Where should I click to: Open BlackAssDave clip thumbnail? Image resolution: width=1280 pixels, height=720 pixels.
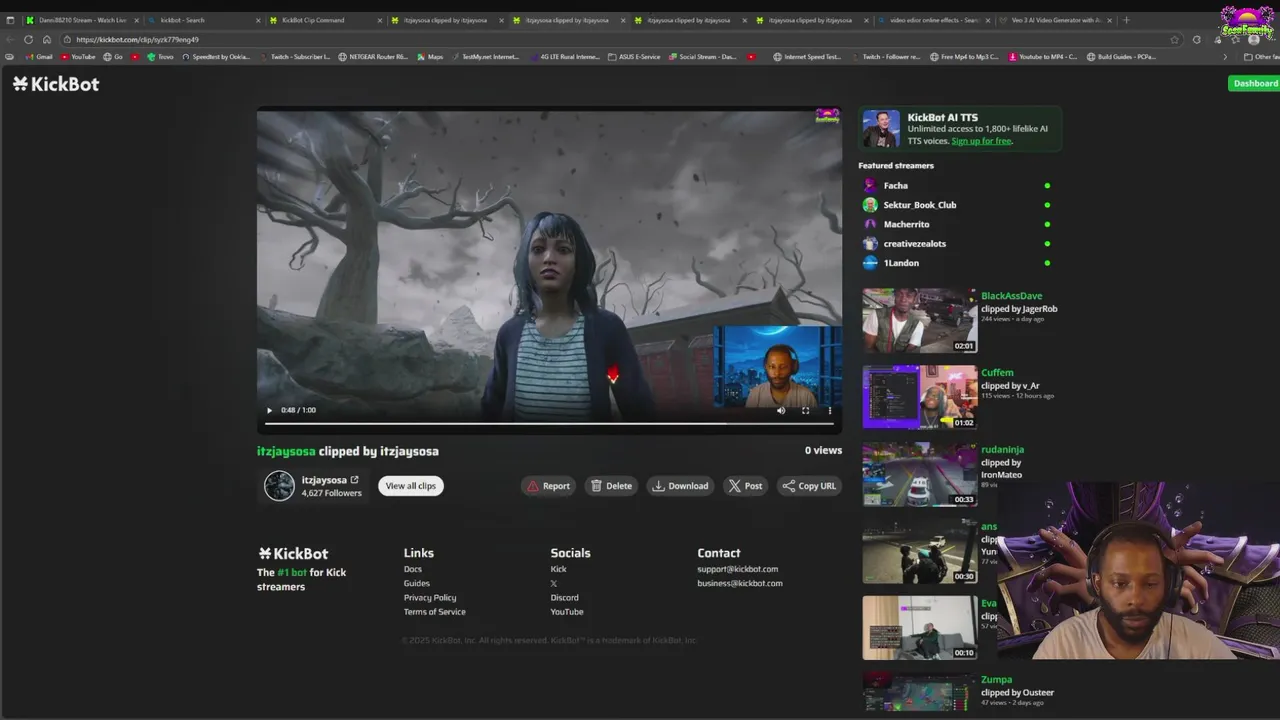[x=919, y=321]
